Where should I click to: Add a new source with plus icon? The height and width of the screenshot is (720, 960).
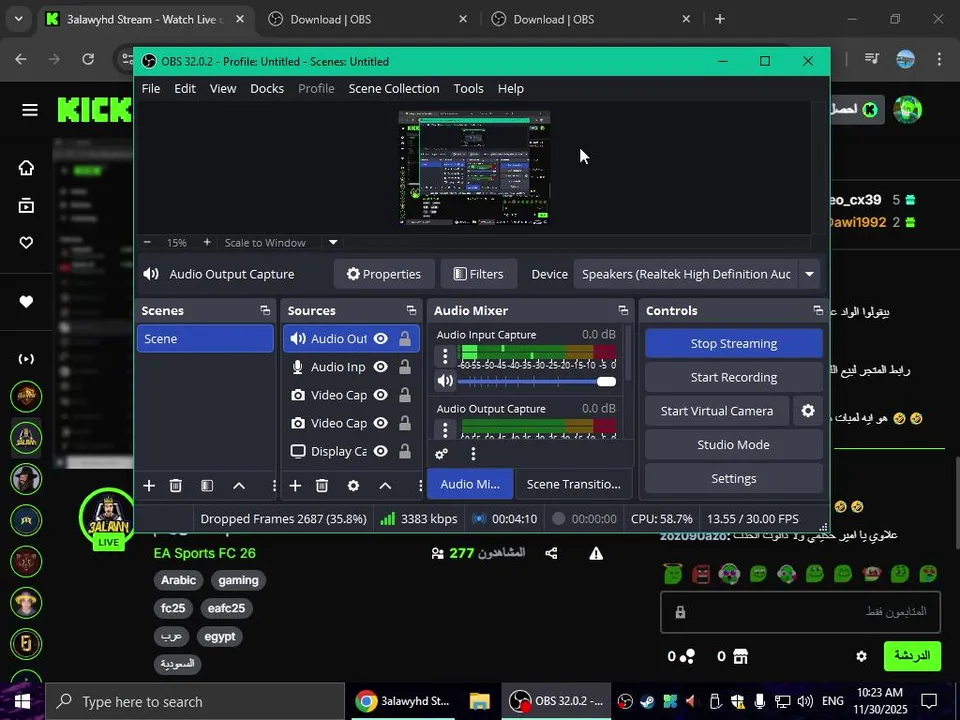[295, 486]
